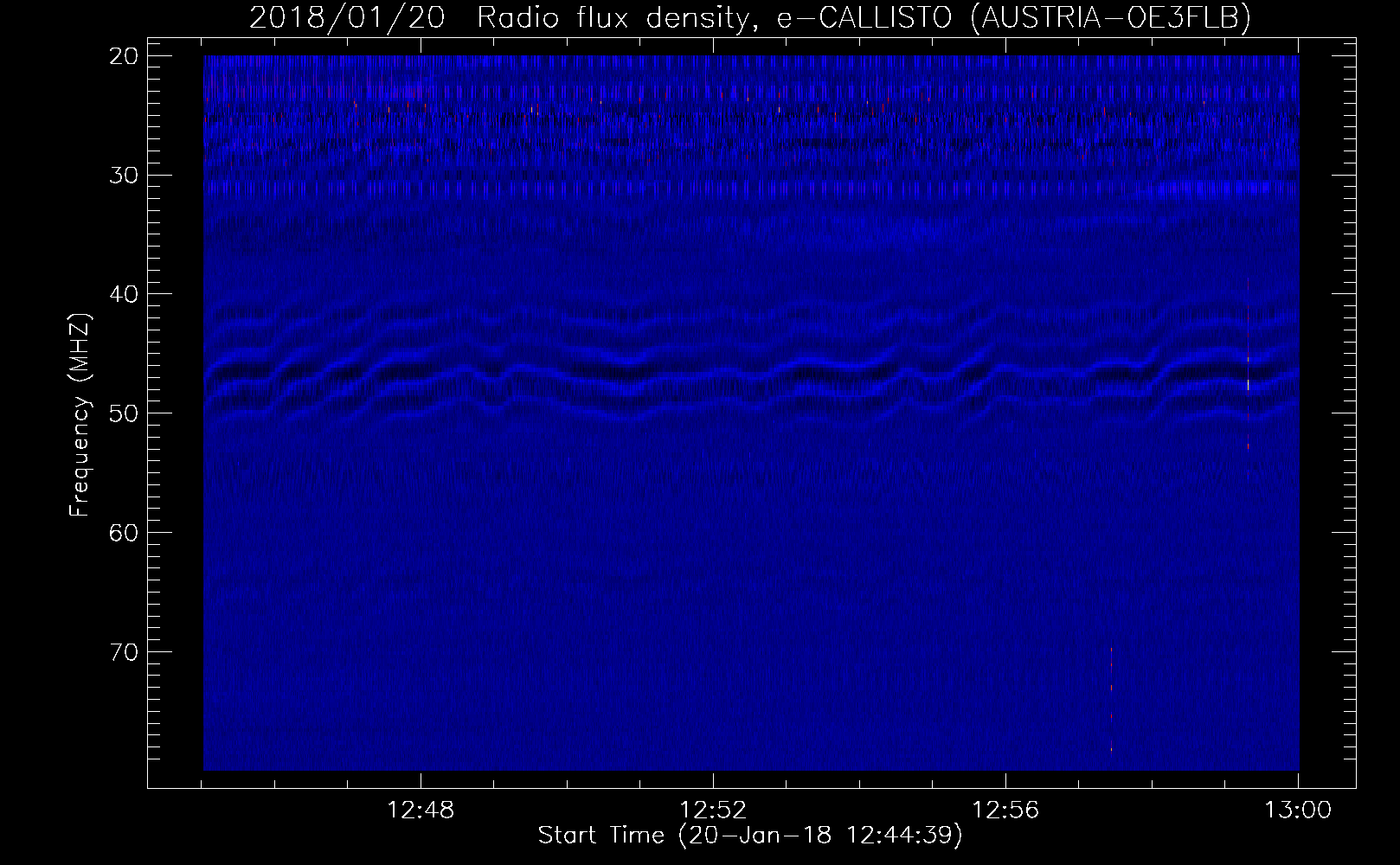This screenshot has width=1400, height=865.
Task: Click the plot title mentioning e-CALLISTO AUSTRIA-OE3FLB
Action: point(750,17)
